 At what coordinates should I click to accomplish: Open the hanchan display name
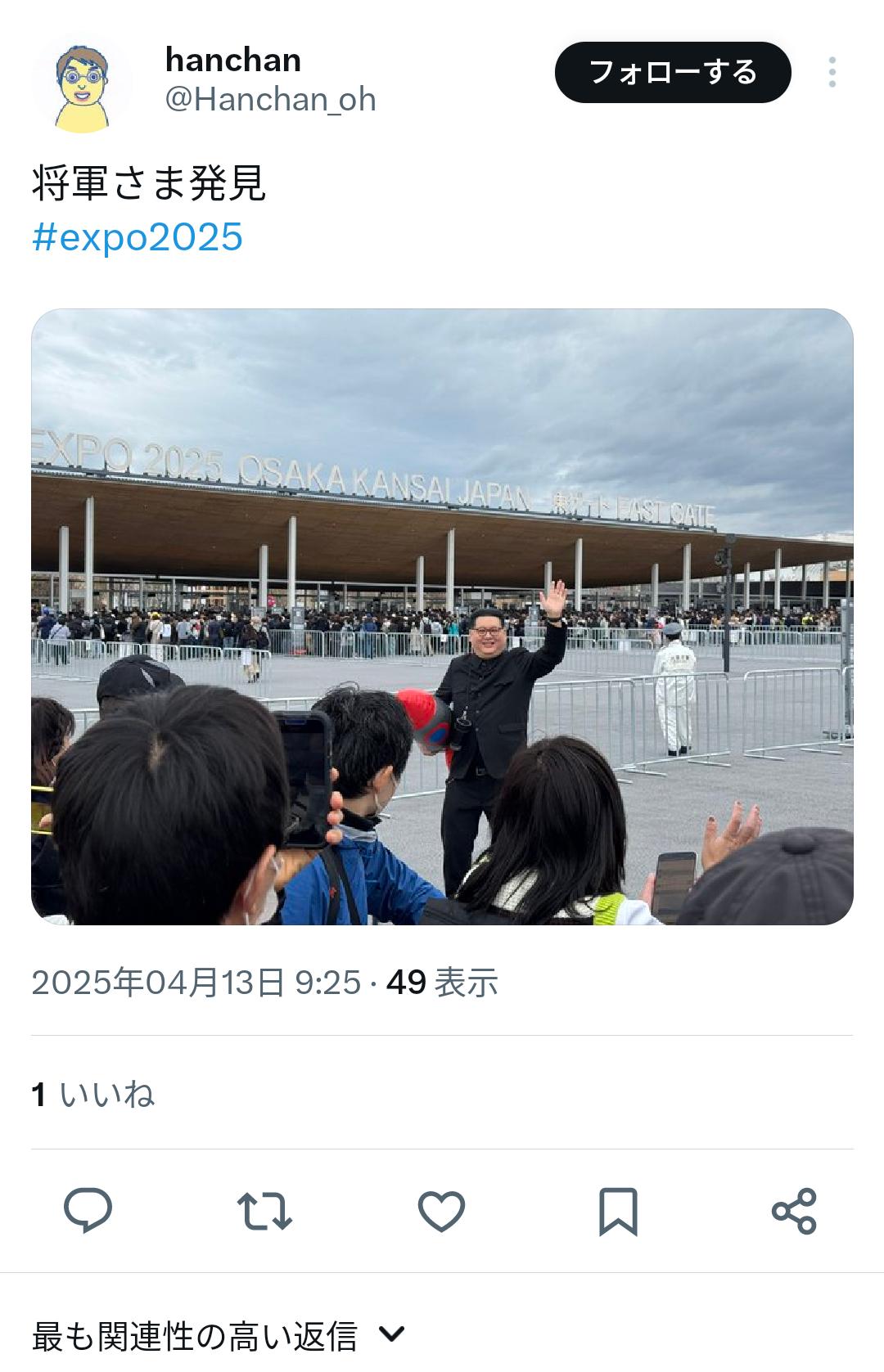coord(233,60)
